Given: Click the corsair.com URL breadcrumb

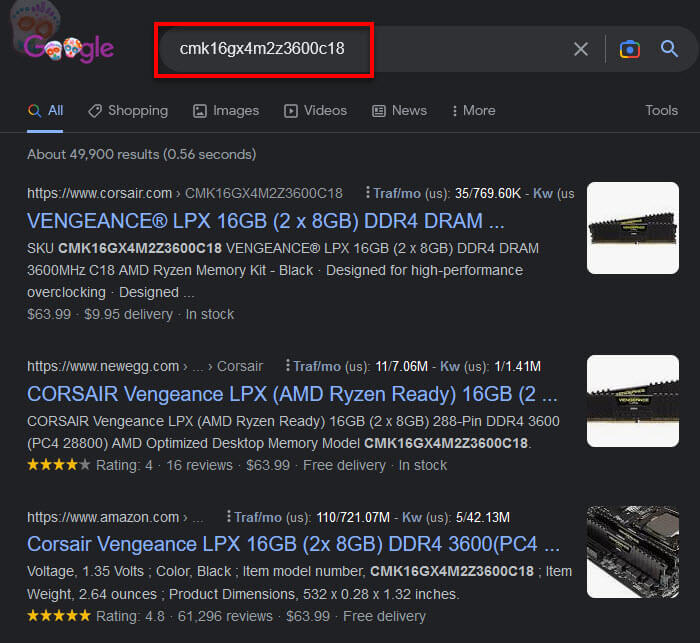Looking at the screenshot, I should 185,193.
